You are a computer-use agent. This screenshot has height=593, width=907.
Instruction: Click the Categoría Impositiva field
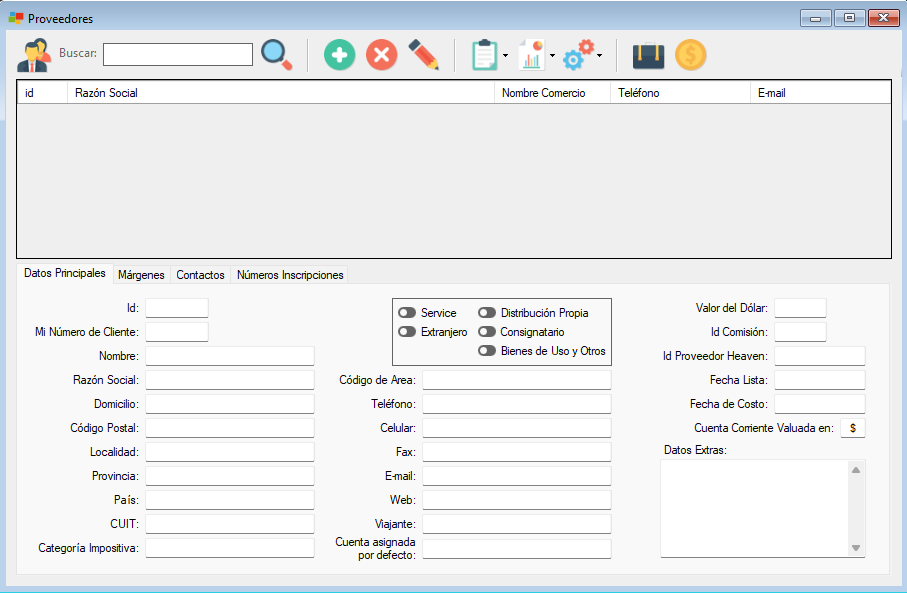pyautogui.click(x=230, y=548)
